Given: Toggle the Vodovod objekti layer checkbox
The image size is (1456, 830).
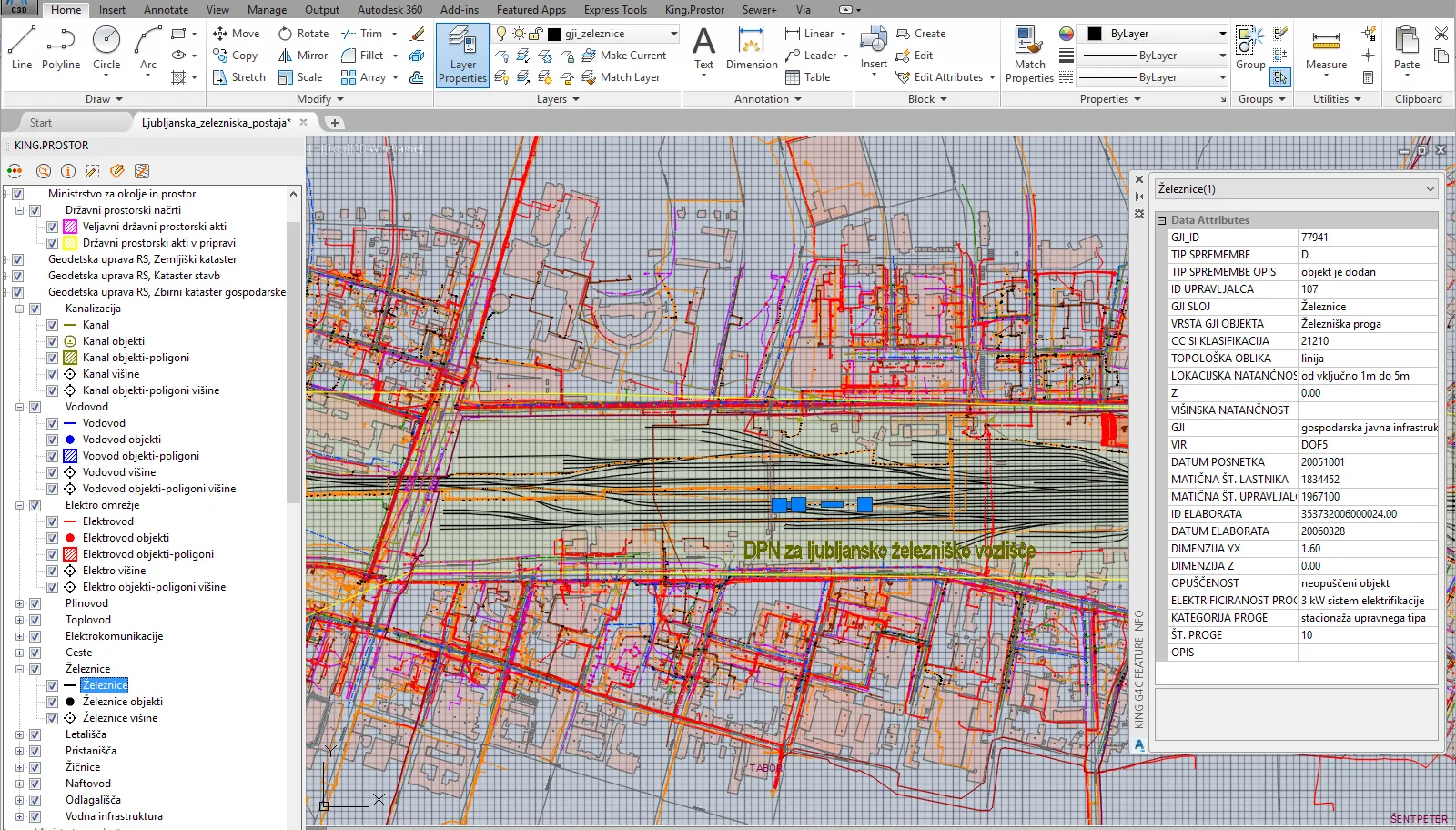Looking at the screenshot, I should [52, 440].
